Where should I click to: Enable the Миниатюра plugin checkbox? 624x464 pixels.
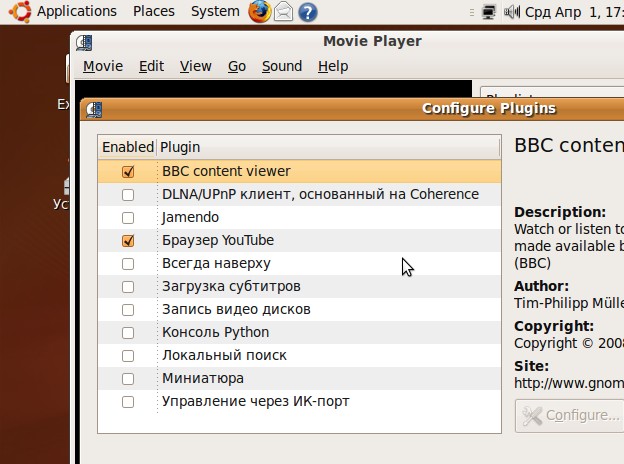tap(128, 379)
